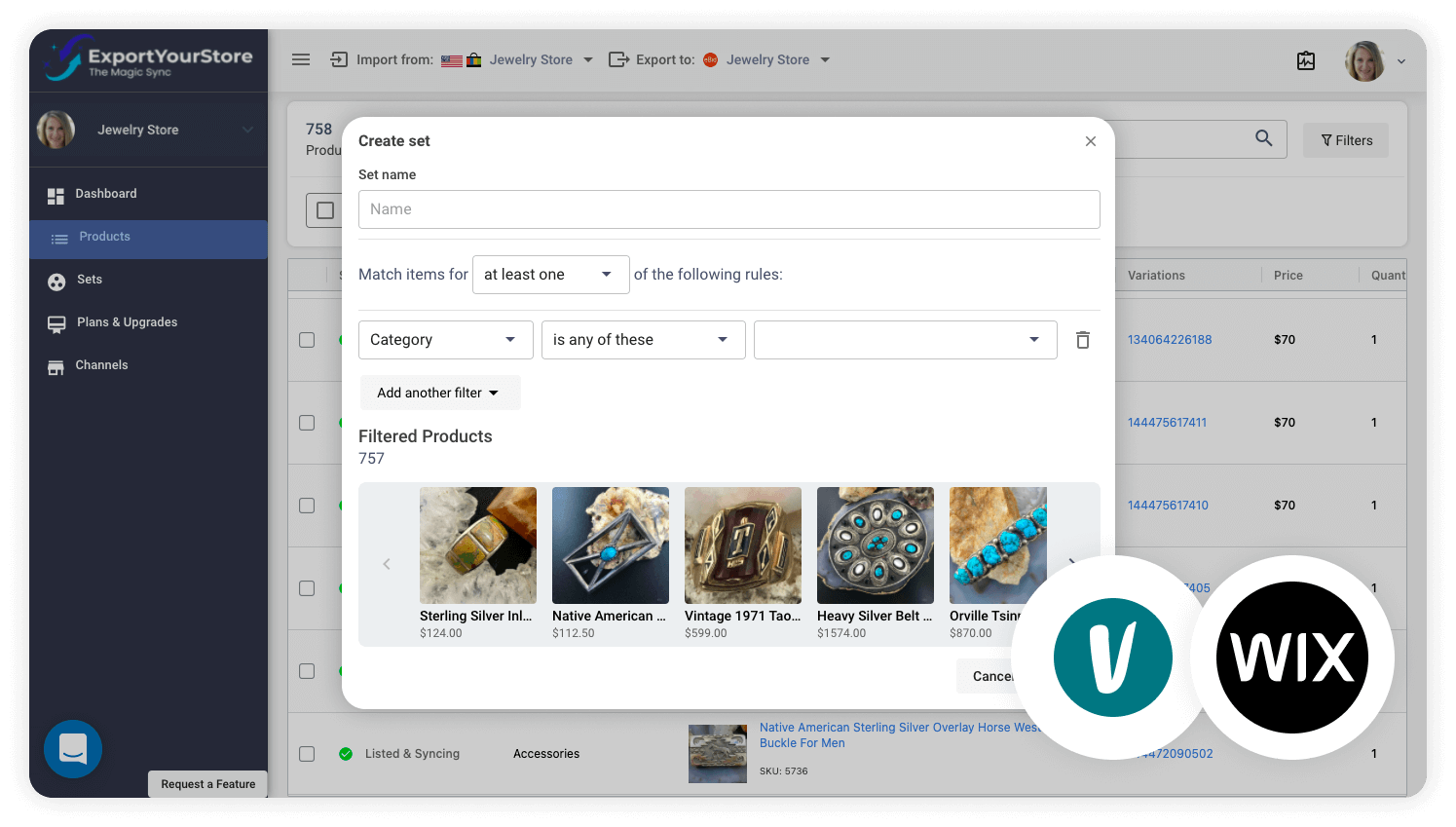This screenshot has width=1456, height=827.
Task: Open SKU link 134064226188
Action: (x=1169, y=339)
